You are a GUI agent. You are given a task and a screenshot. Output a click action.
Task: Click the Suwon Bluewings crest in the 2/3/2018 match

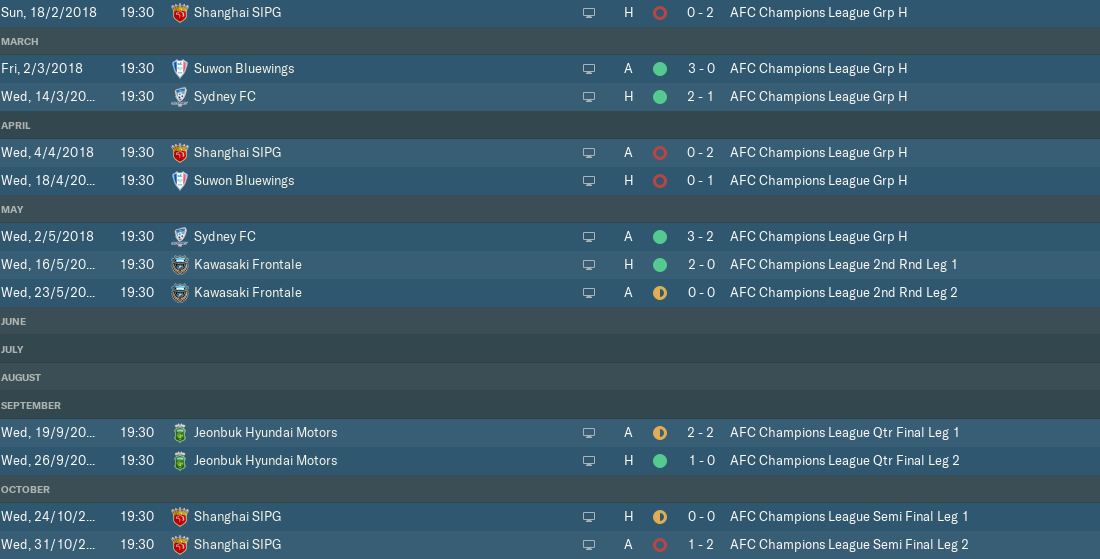click(x=180, y=69)
